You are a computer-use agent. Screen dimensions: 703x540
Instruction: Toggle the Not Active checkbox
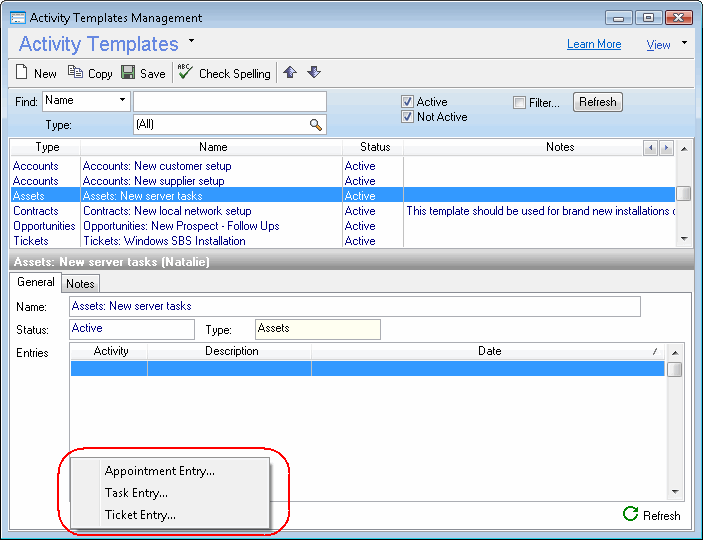[408, 117]
